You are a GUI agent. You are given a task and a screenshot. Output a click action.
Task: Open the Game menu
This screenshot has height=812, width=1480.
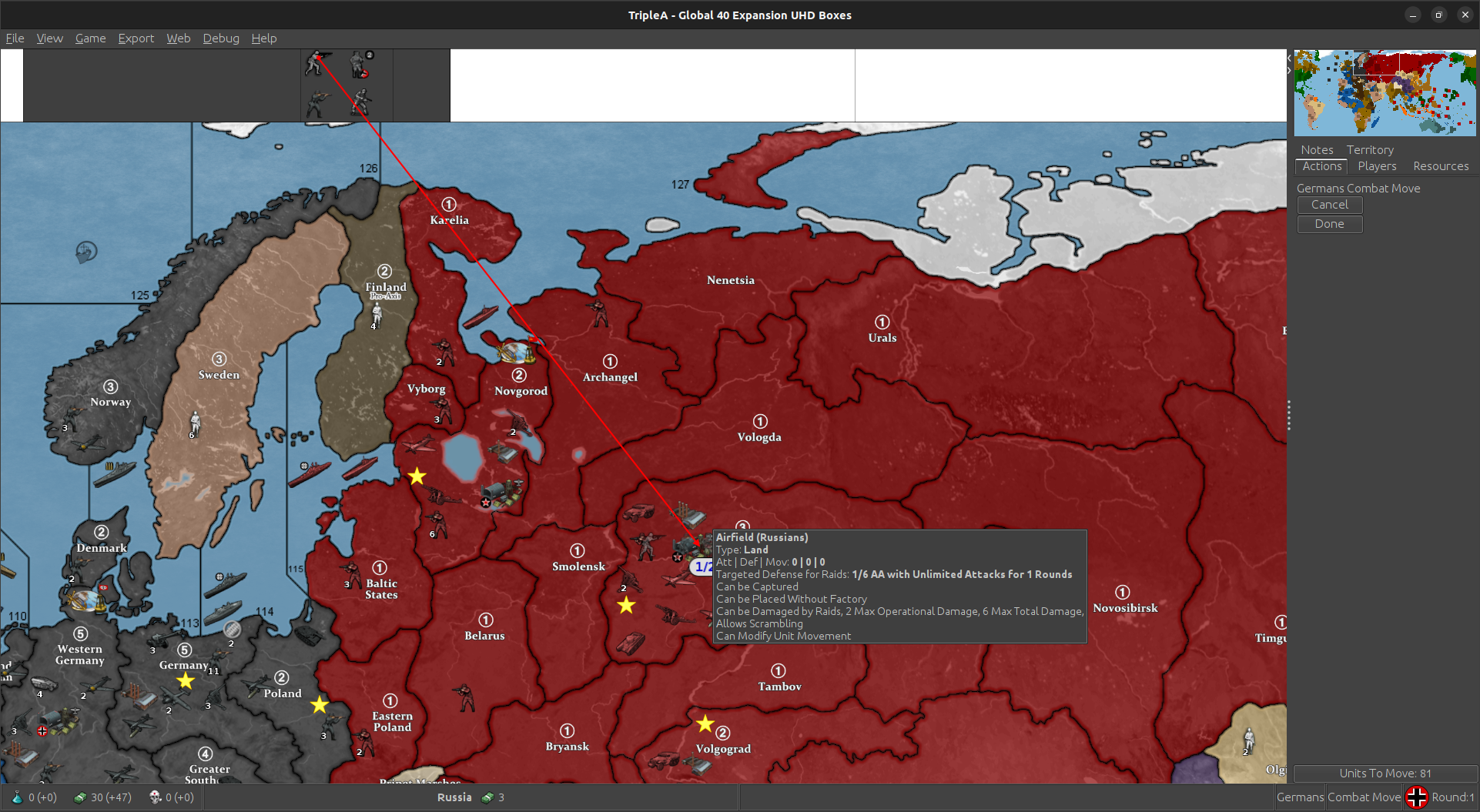tap(90, 38)
